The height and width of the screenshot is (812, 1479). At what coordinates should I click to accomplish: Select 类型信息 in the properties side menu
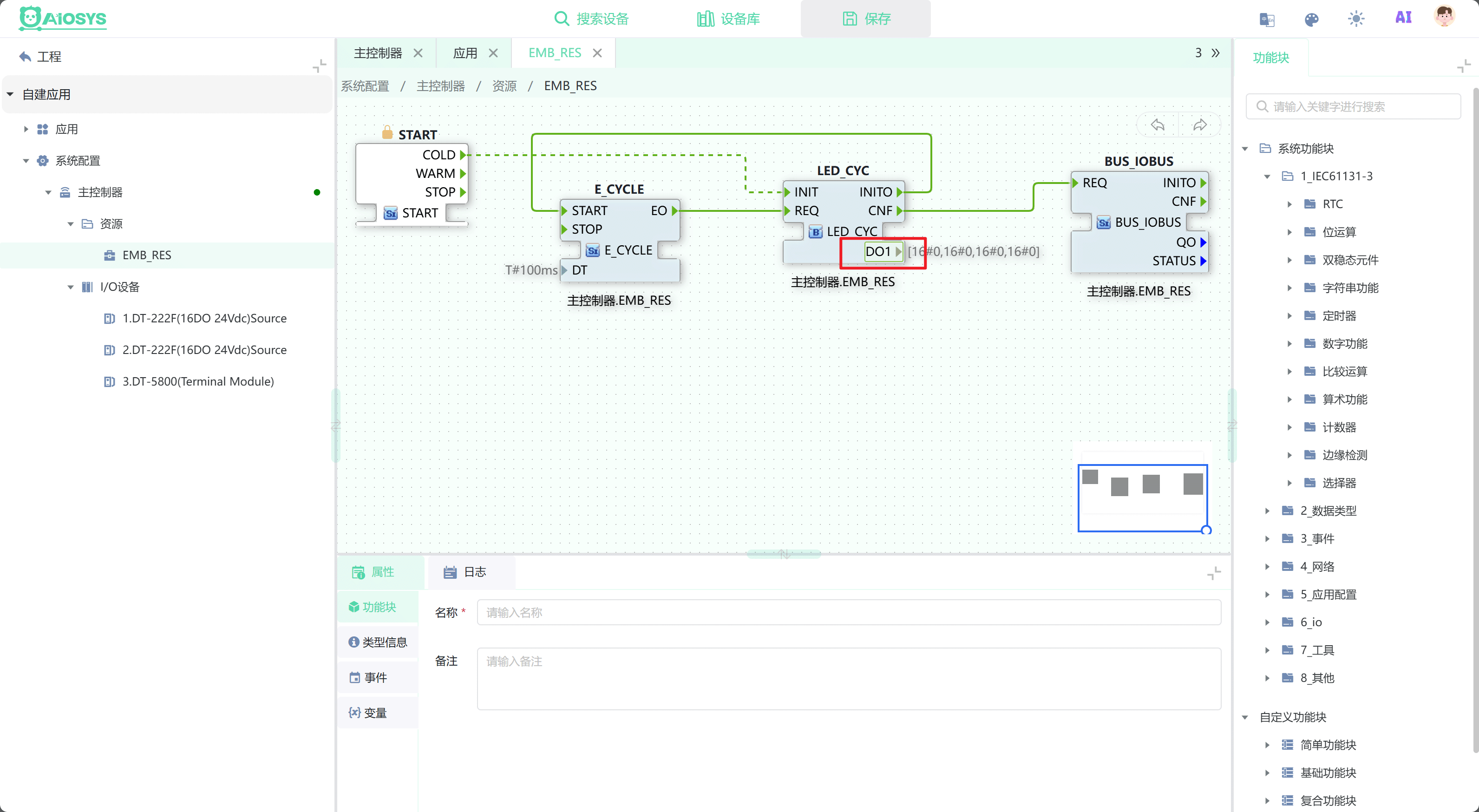[378, 642]
